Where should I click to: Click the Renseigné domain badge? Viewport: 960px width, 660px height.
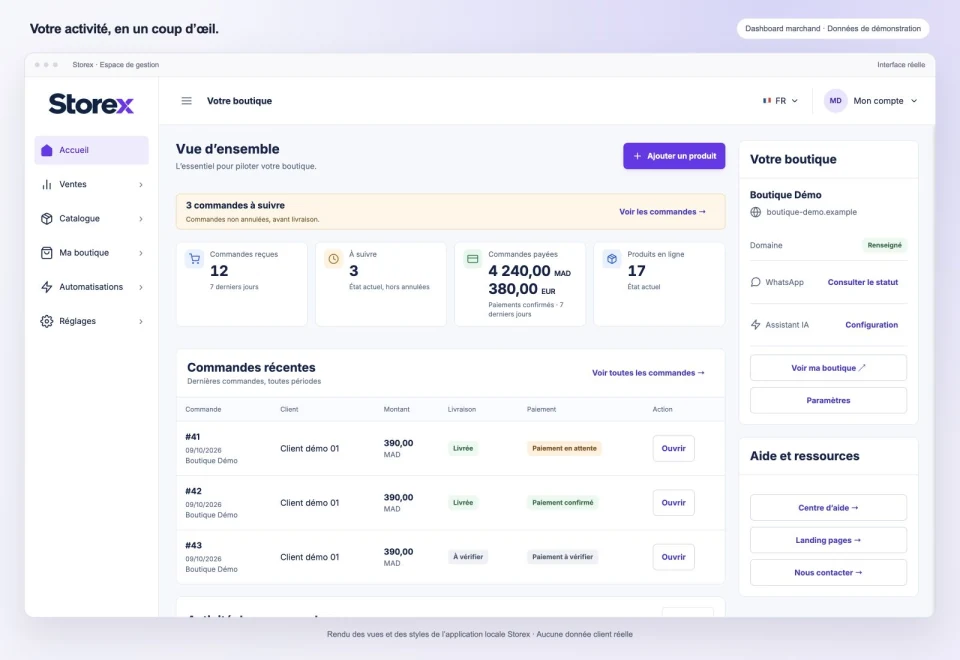coord(884,246)
